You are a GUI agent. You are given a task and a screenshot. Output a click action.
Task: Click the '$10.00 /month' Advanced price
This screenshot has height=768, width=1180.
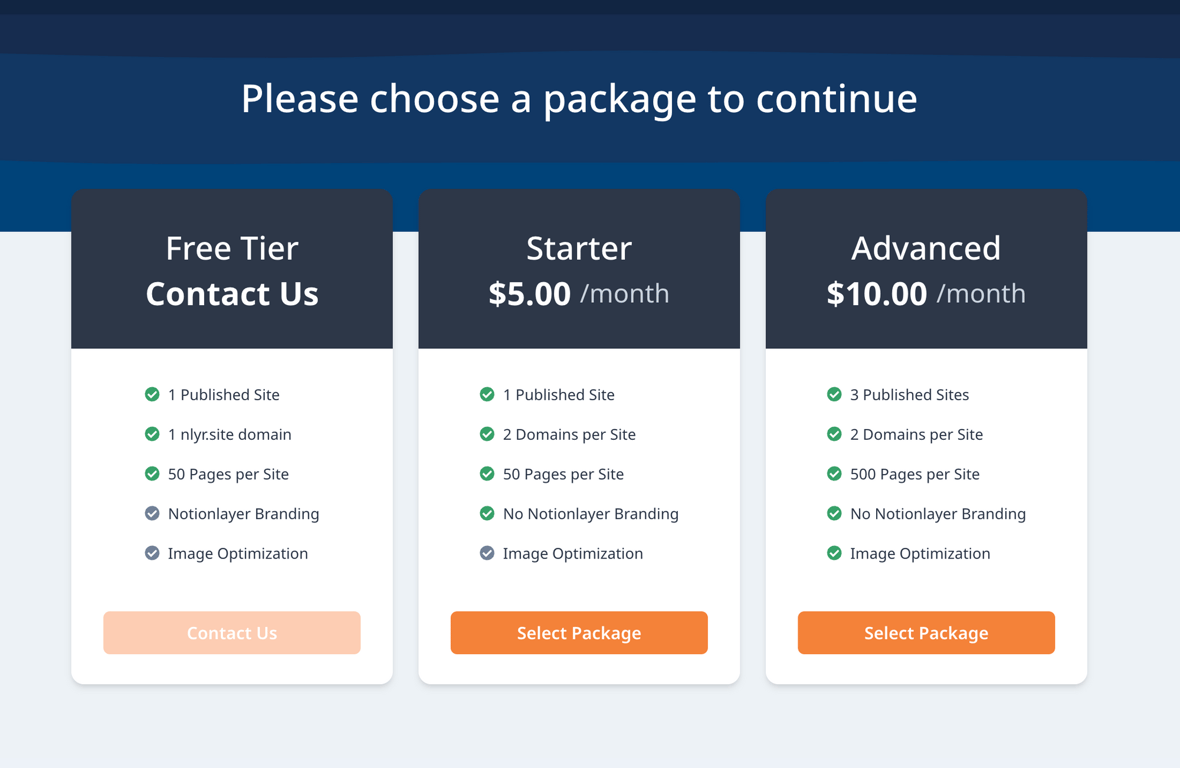[x=926, y=294]
